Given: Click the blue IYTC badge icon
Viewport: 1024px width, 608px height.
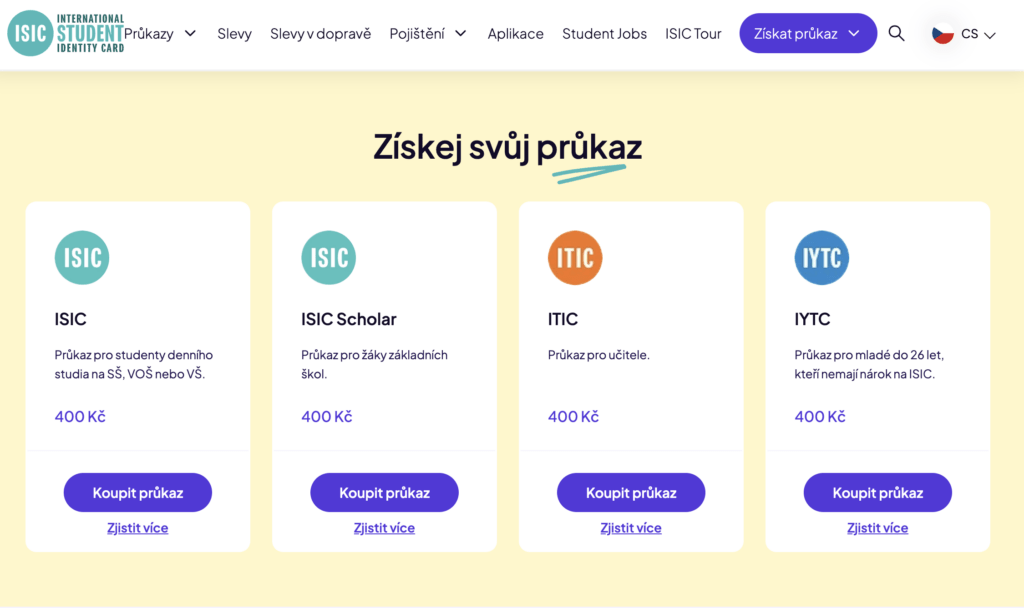Looking at the screenshot, I should click(822, 257).
